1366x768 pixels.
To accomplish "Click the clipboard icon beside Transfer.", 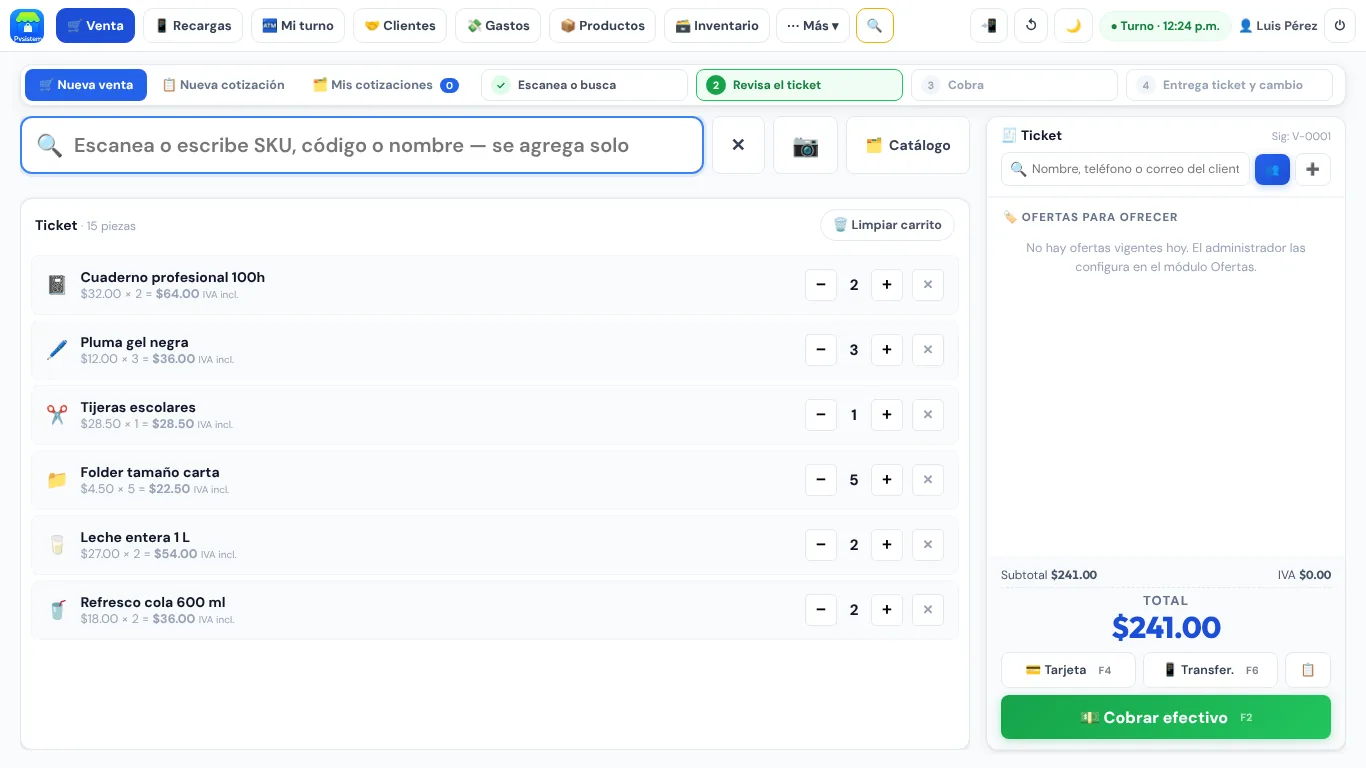I will 1308,670.
